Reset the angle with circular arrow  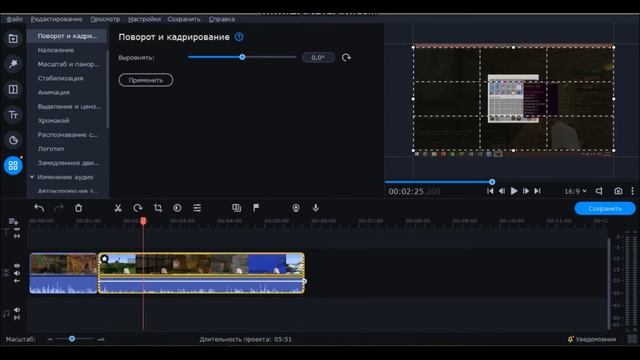click(346, 58)
